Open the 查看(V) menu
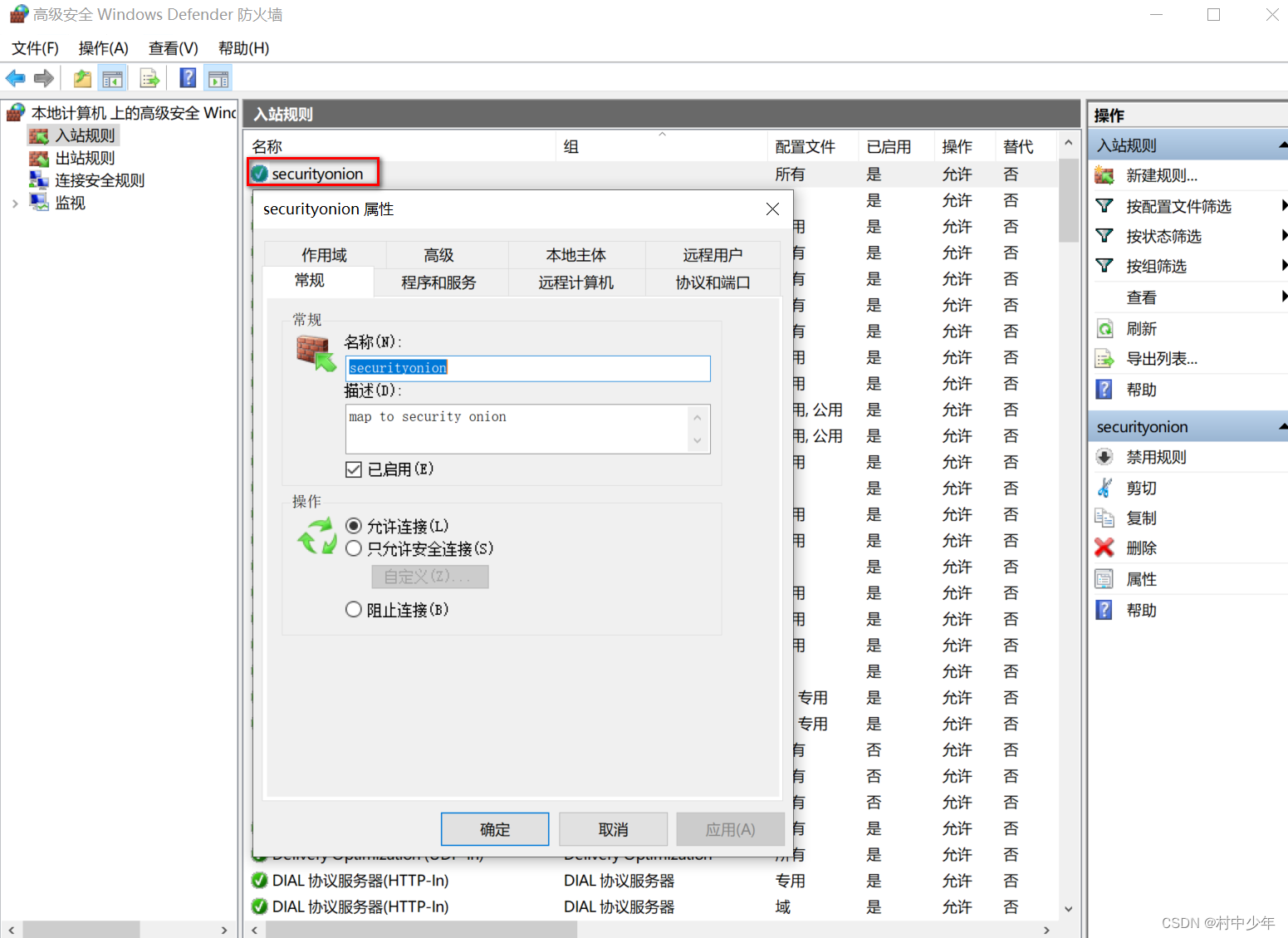1288x938 pixels. (174, 48)
